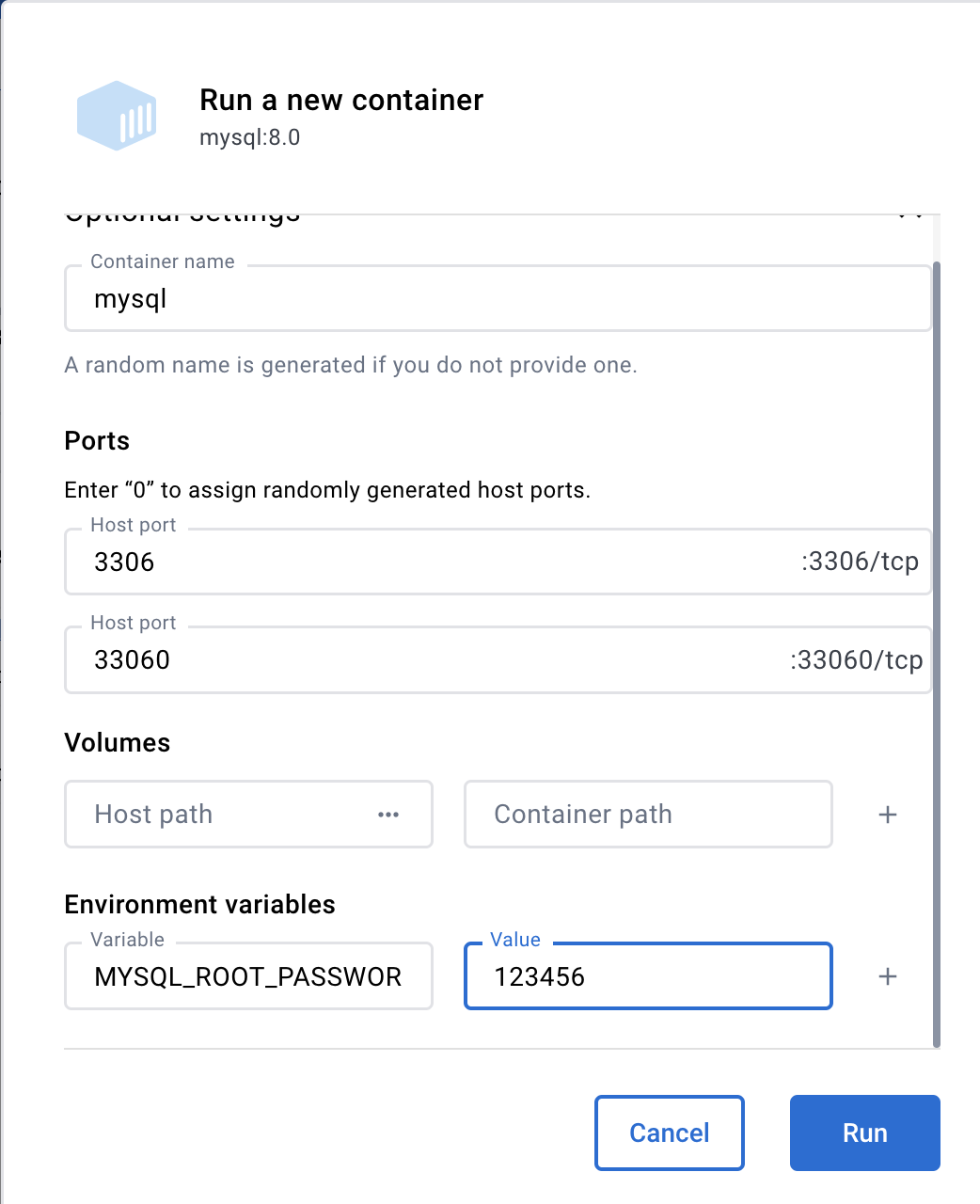Viewport: 980px width, 1204px height.
Task: Click the Run button
Action: (x=864, y=1133)
